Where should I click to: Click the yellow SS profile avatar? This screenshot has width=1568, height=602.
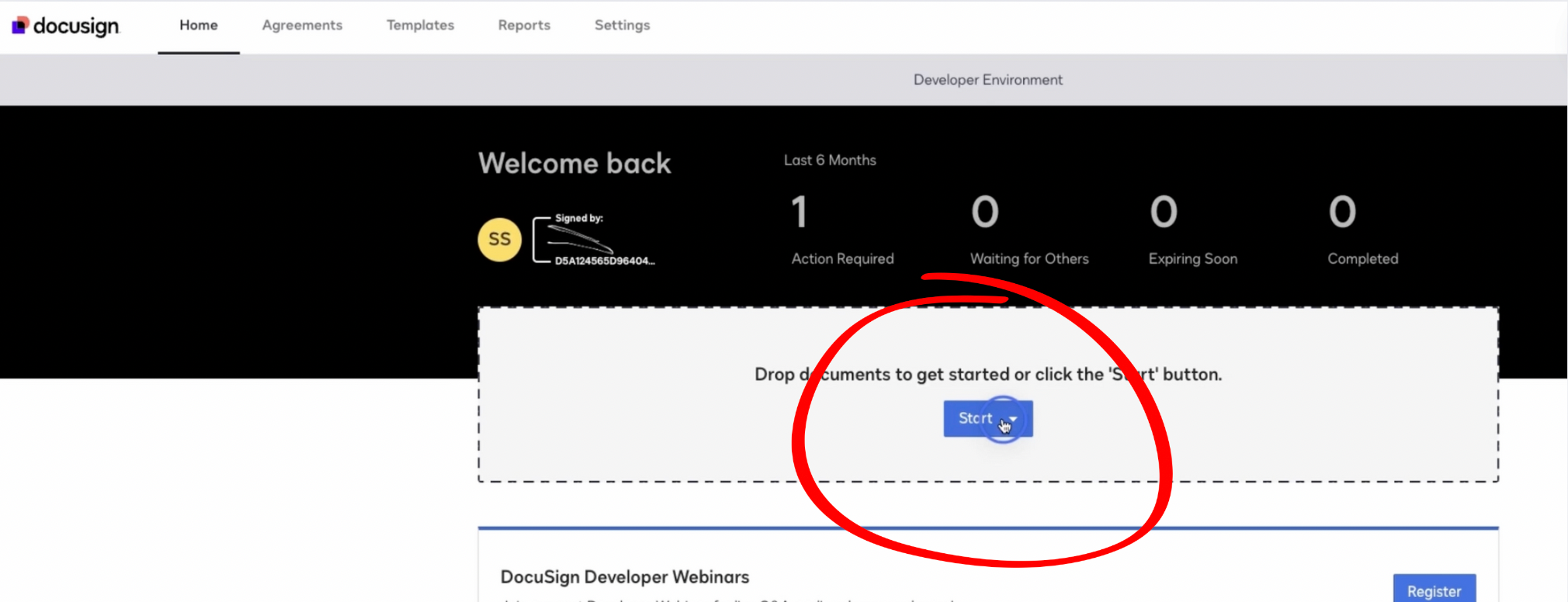[x=499, y=240]
